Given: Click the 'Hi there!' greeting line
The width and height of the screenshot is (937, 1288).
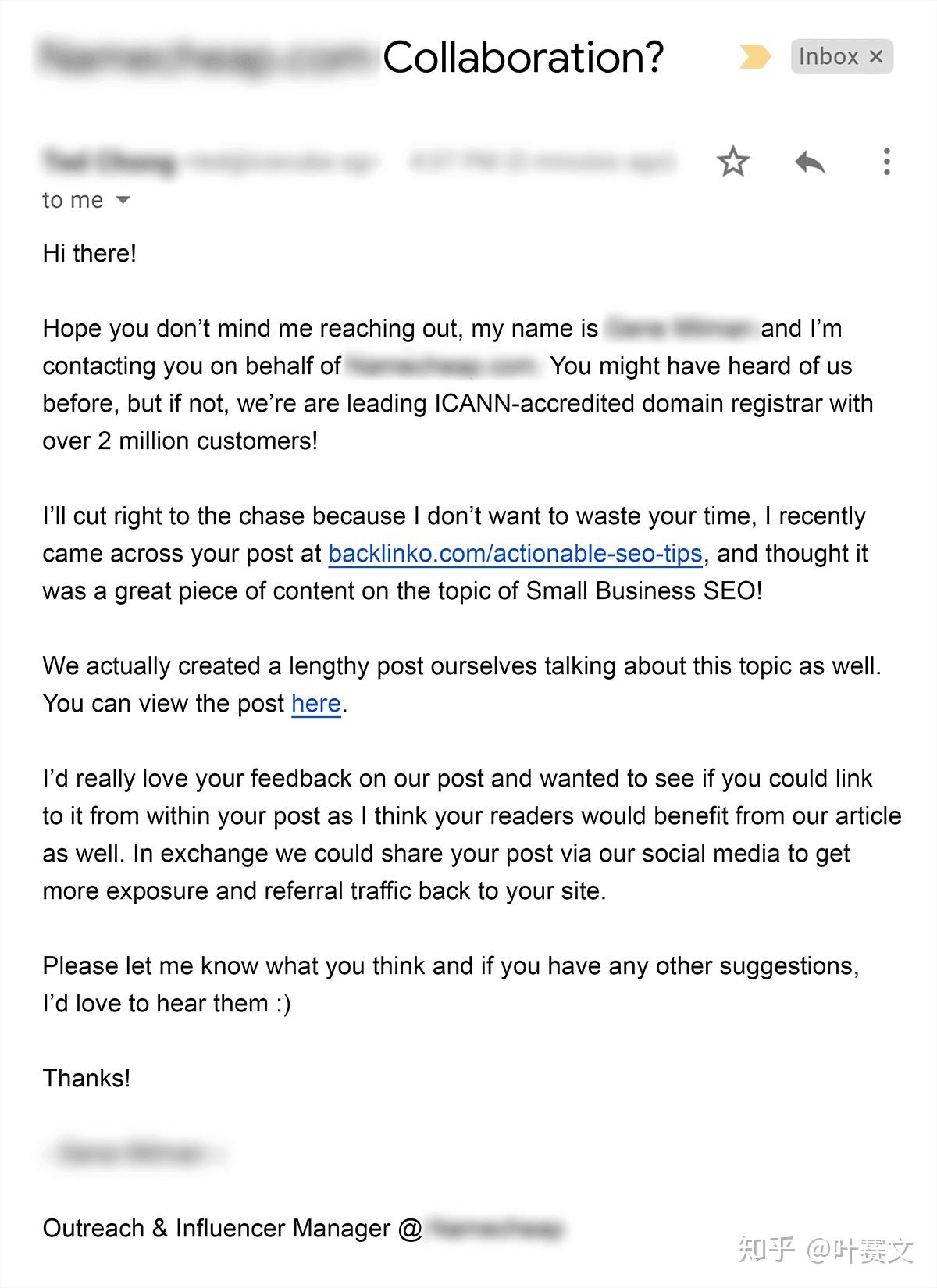Looking at the screenshot, I should [x=90, y=254].
